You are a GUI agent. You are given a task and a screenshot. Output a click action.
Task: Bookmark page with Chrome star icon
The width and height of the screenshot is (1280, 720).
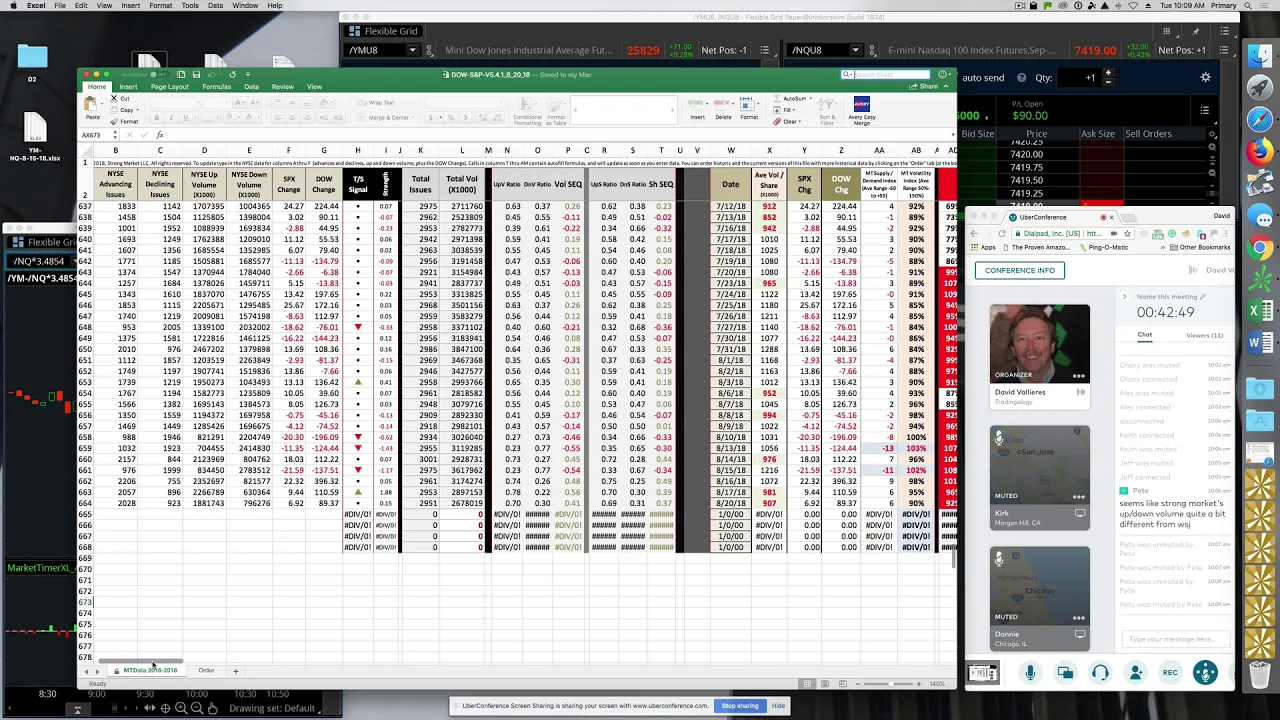pos(1126,234)
